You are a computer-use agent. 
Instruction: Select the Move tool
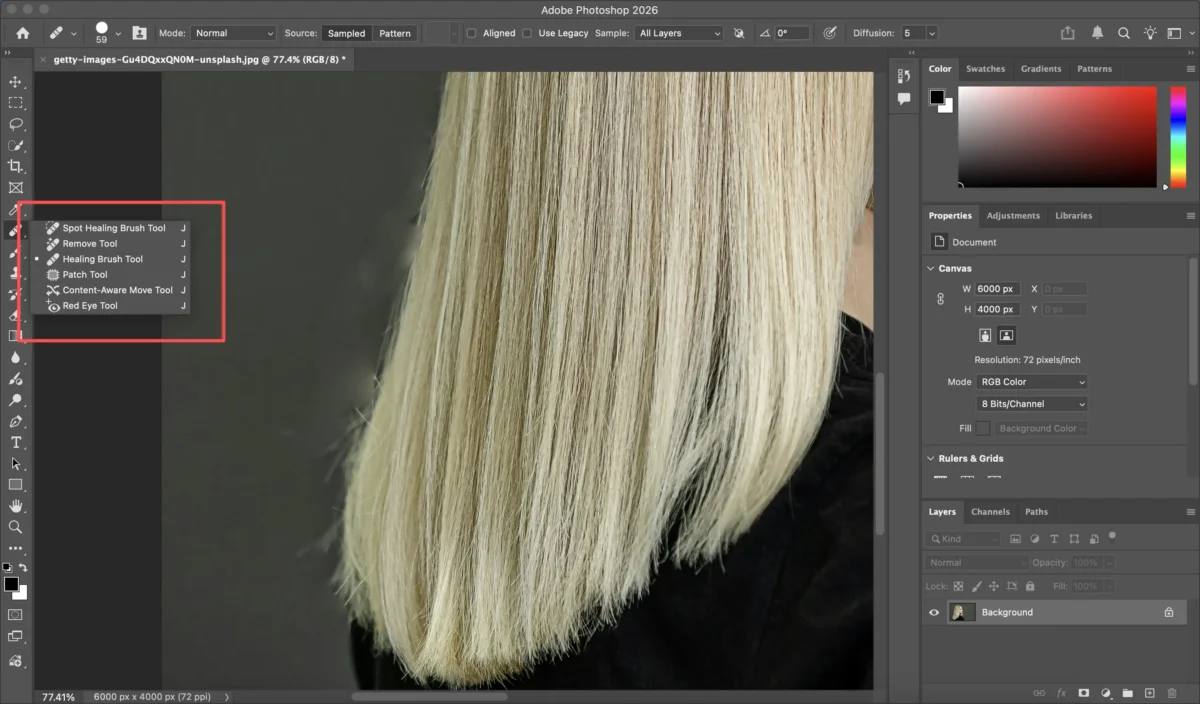15,82
